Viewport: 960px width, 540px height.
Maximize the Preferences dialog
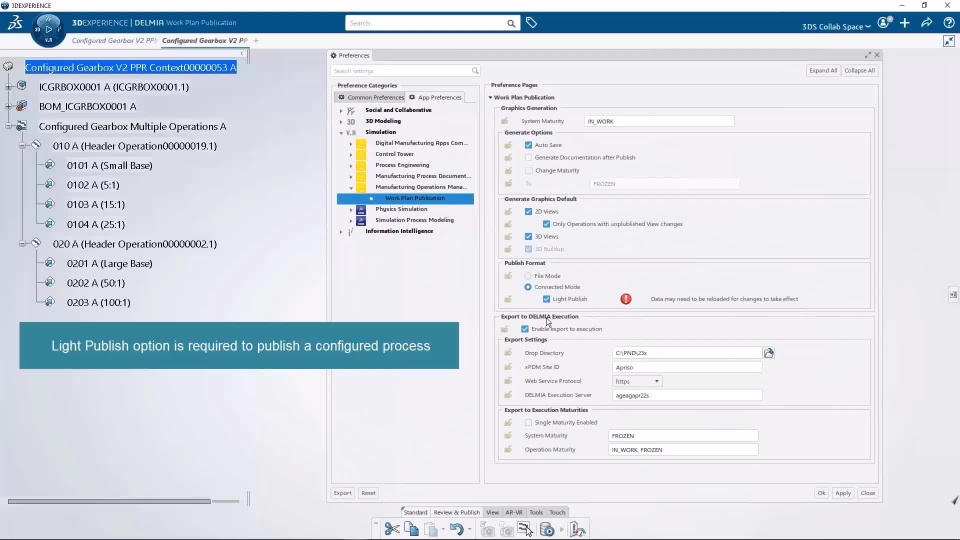click(868, 55)
